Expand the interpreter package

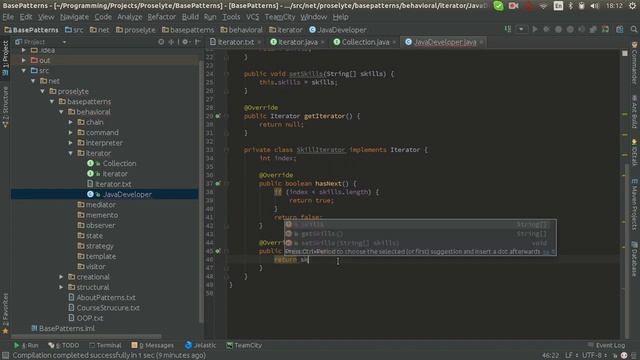coord(71,143)
